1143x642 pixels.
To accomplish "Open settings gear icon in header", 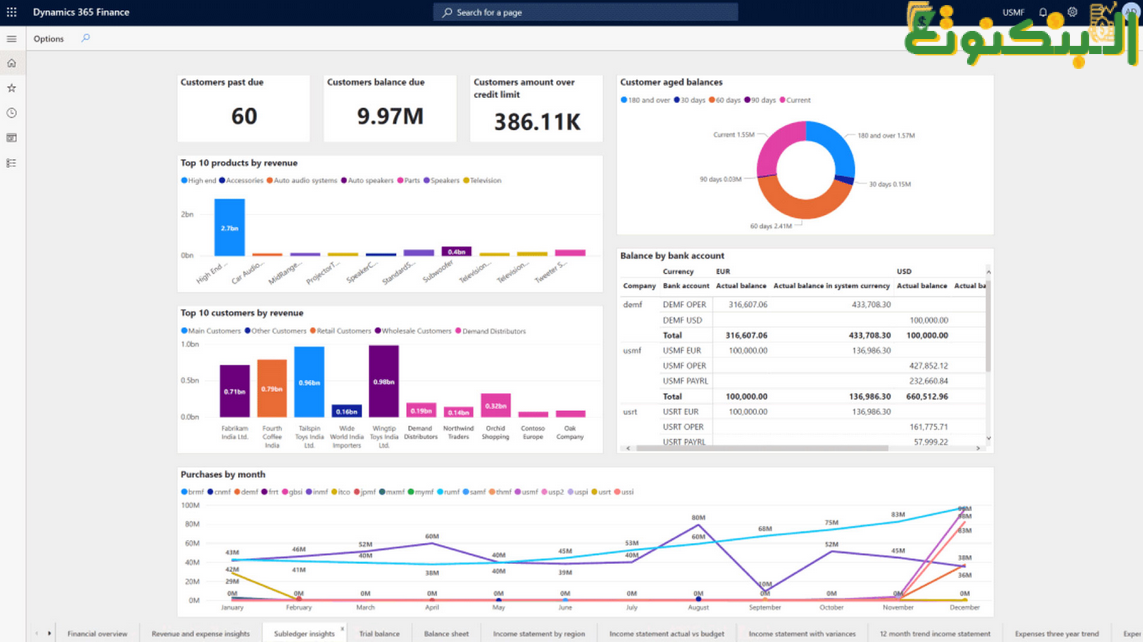I will 1072,12.
